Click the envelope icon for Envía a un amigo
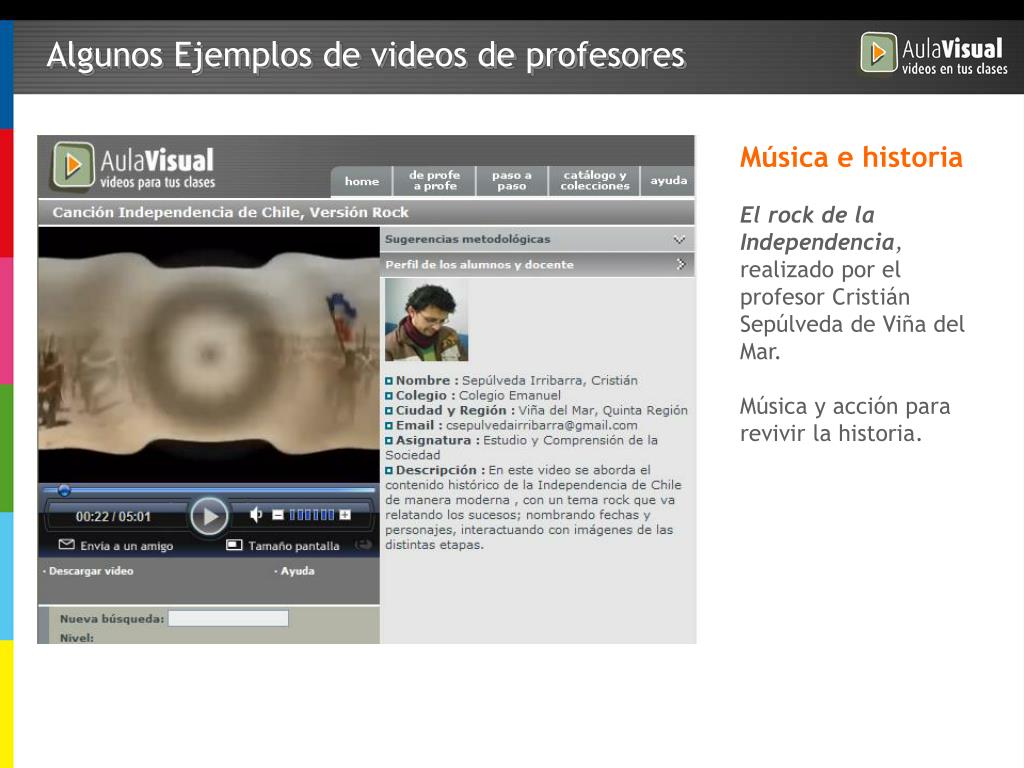This screenshot has height=768, width=1024. click(67, 544)
